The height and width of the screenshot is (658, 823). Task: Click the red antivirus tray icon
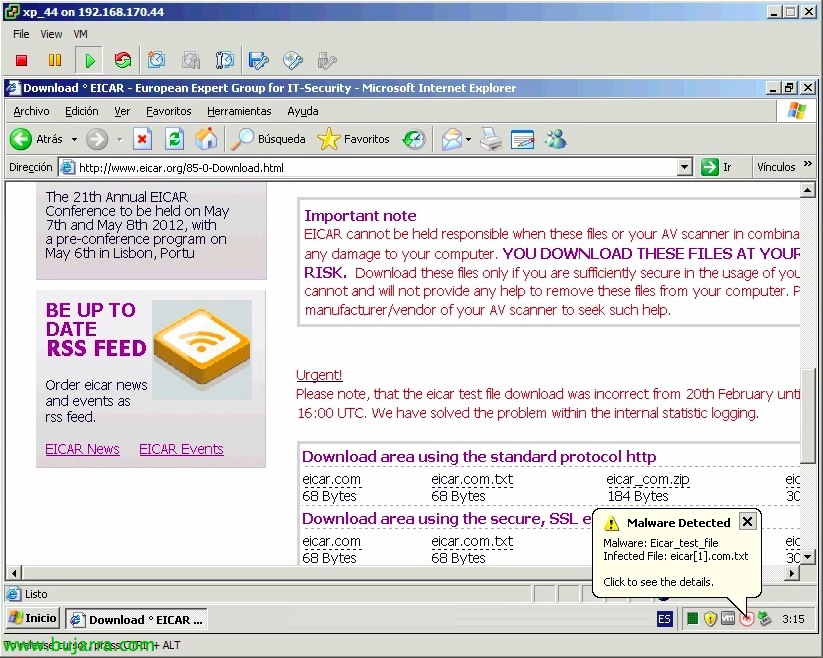point(746,620)
